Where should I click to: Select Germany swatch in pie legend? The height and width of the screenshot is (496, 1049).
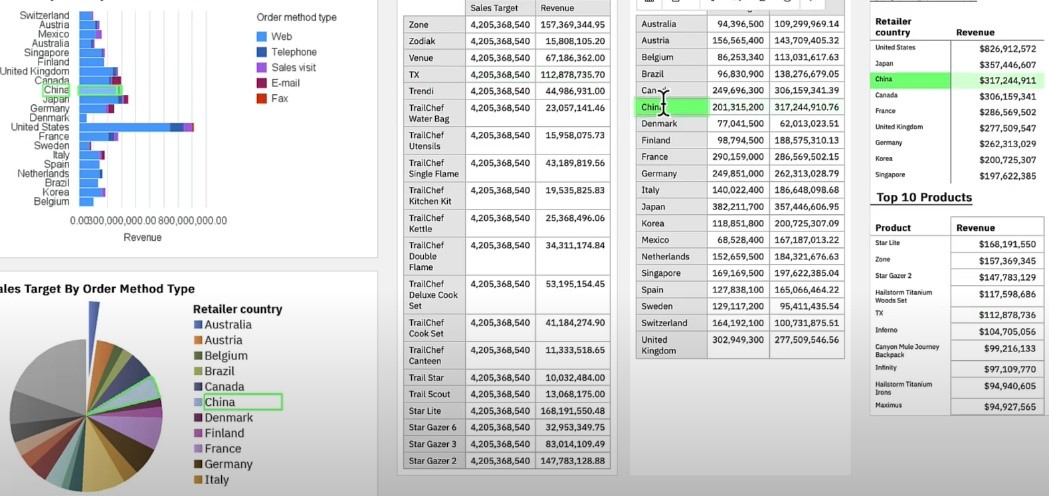pyautogui.click(x=197, y=464)
